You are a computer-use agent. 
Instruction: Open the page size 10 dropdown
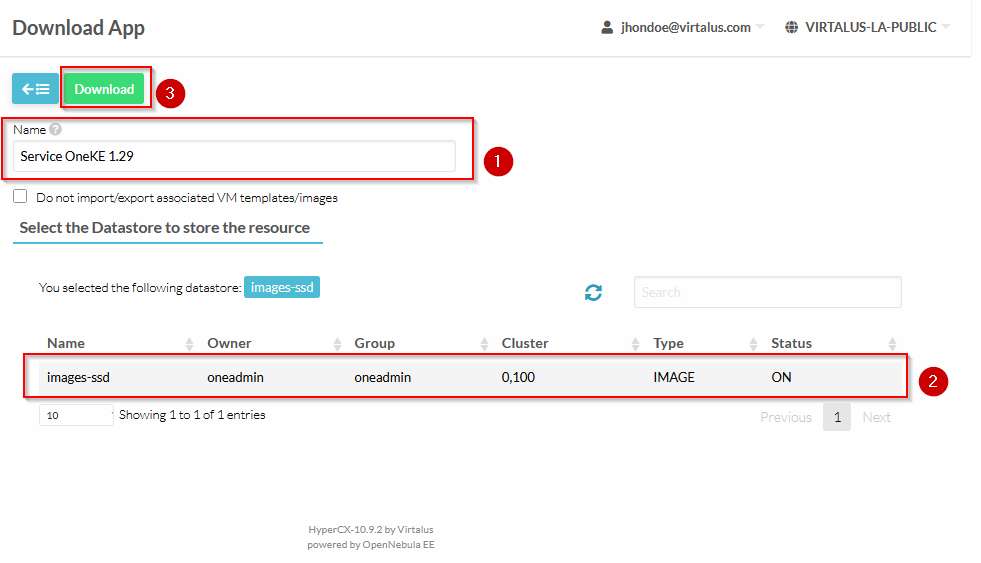tap(76, 415)
